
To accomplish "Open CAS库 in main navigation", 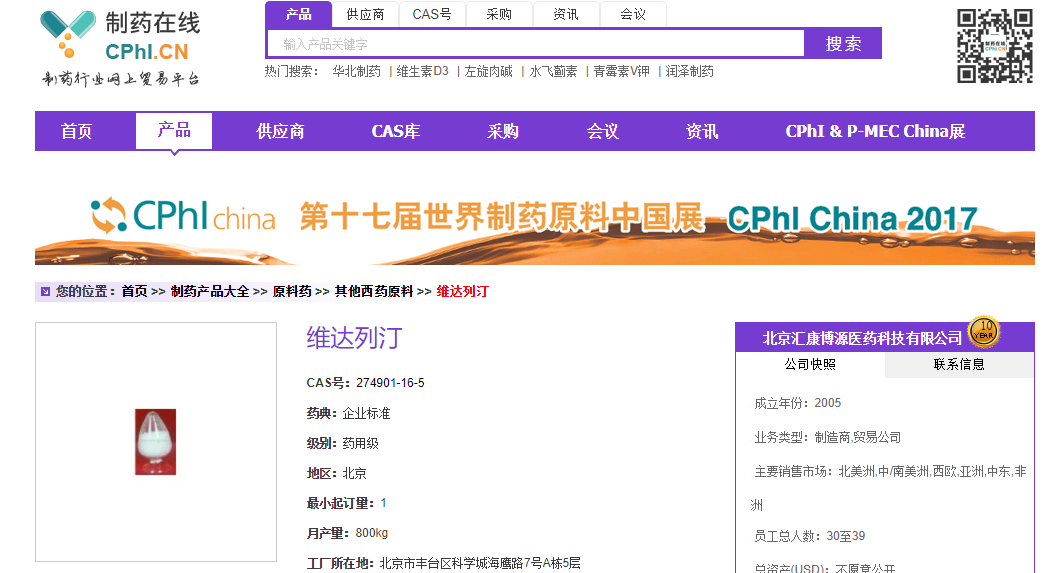I will pos(395,131).
